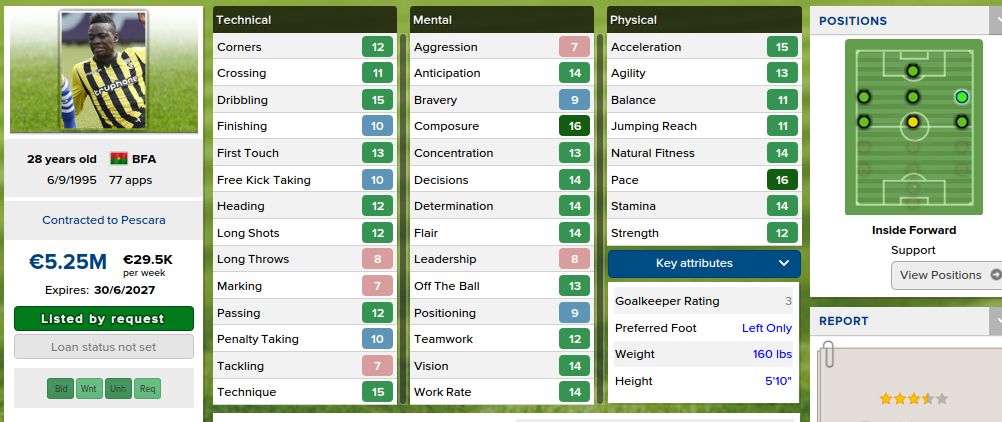Click the Technical attributes header
Image resolution: width=1002 pixels, height=422 pixels.
[x=305, y=20]
